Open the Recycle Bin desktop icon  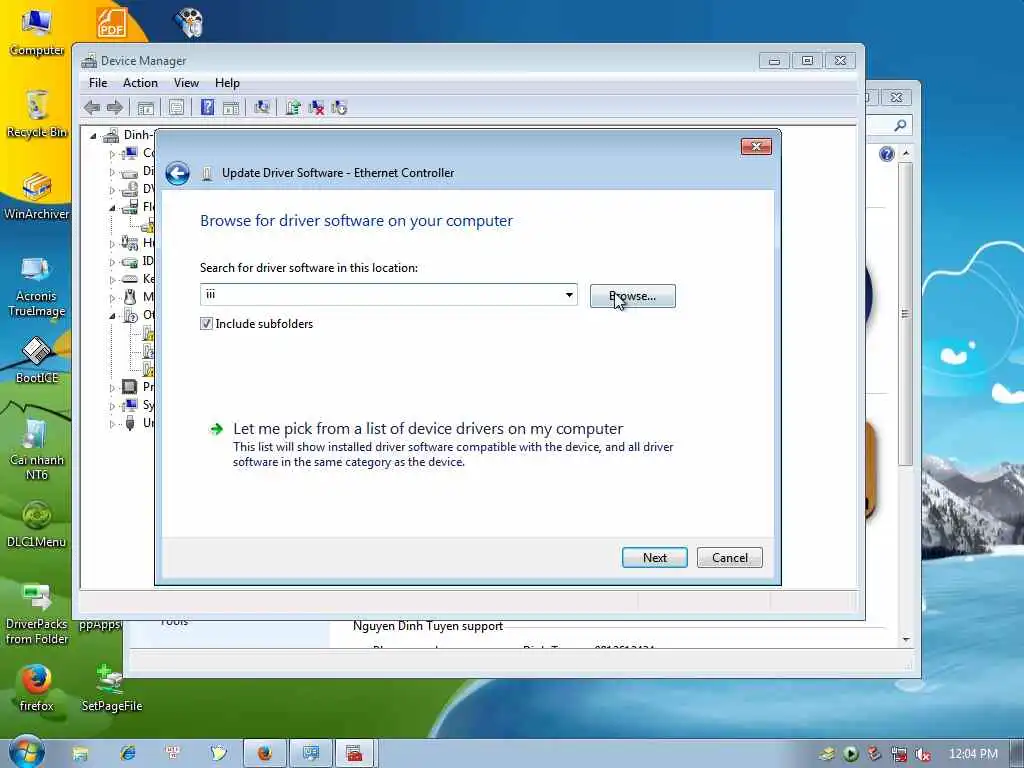pos(37,114)
